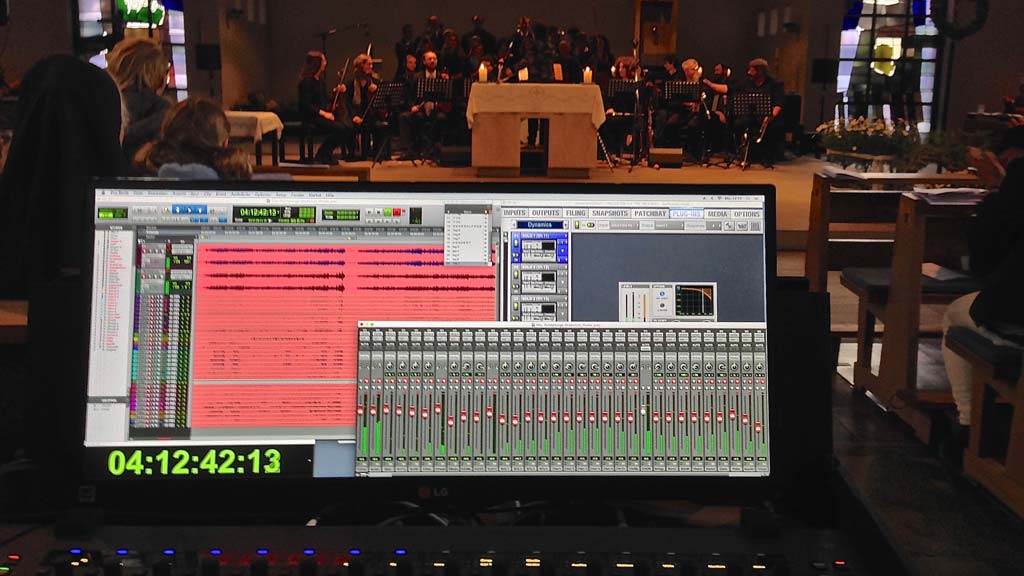This screenshot has width=1024, height=576.
Task: Open the INPUTS tab
Action: [x=514, y=213]
